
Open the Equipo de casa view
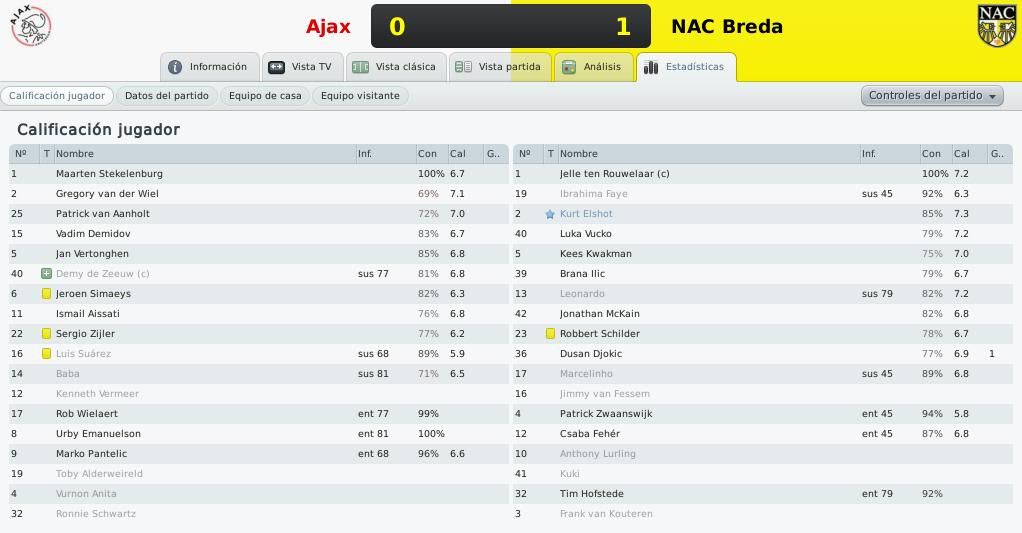click(265, 96)
